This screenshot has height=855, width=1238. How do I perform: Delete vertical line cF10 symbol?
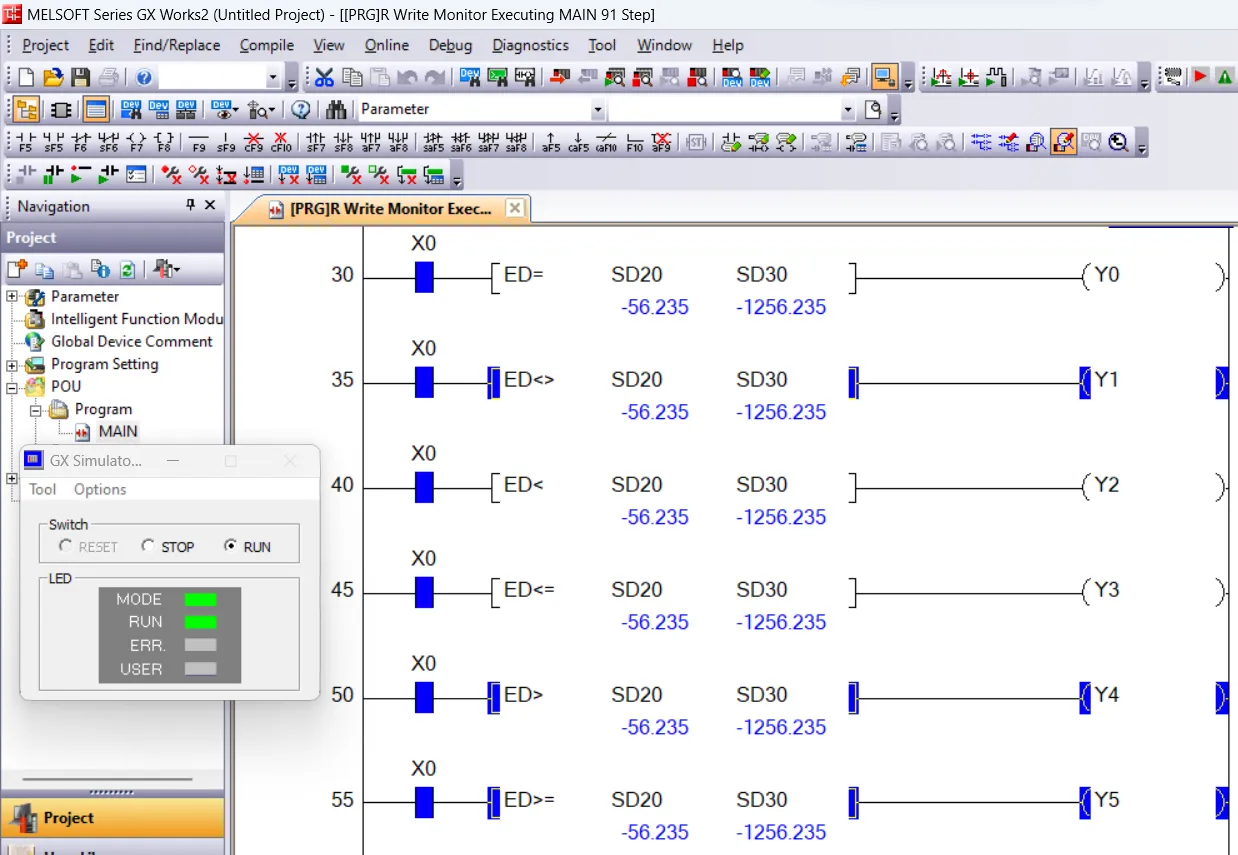(x=281, y=142)
